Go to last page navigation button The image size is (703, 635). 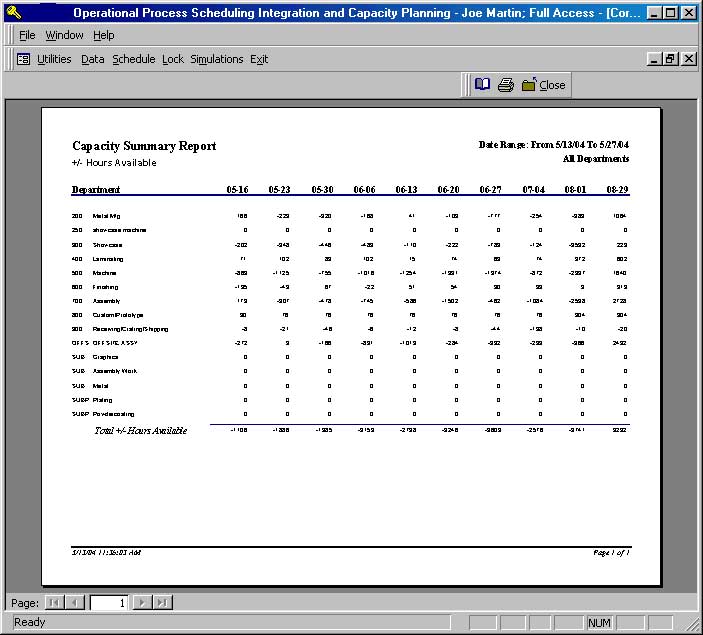click(162, 602)
